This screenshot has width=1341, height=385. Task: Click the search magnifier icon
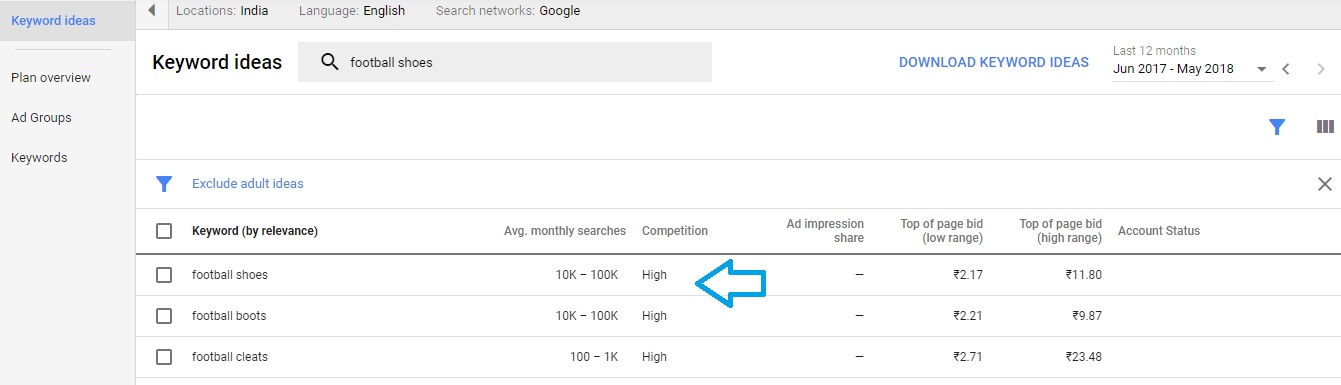click(x=329, y=62)
